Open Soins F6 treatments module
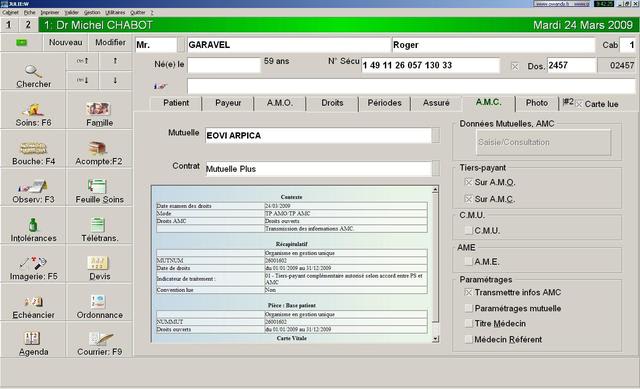 coord(33,111)
